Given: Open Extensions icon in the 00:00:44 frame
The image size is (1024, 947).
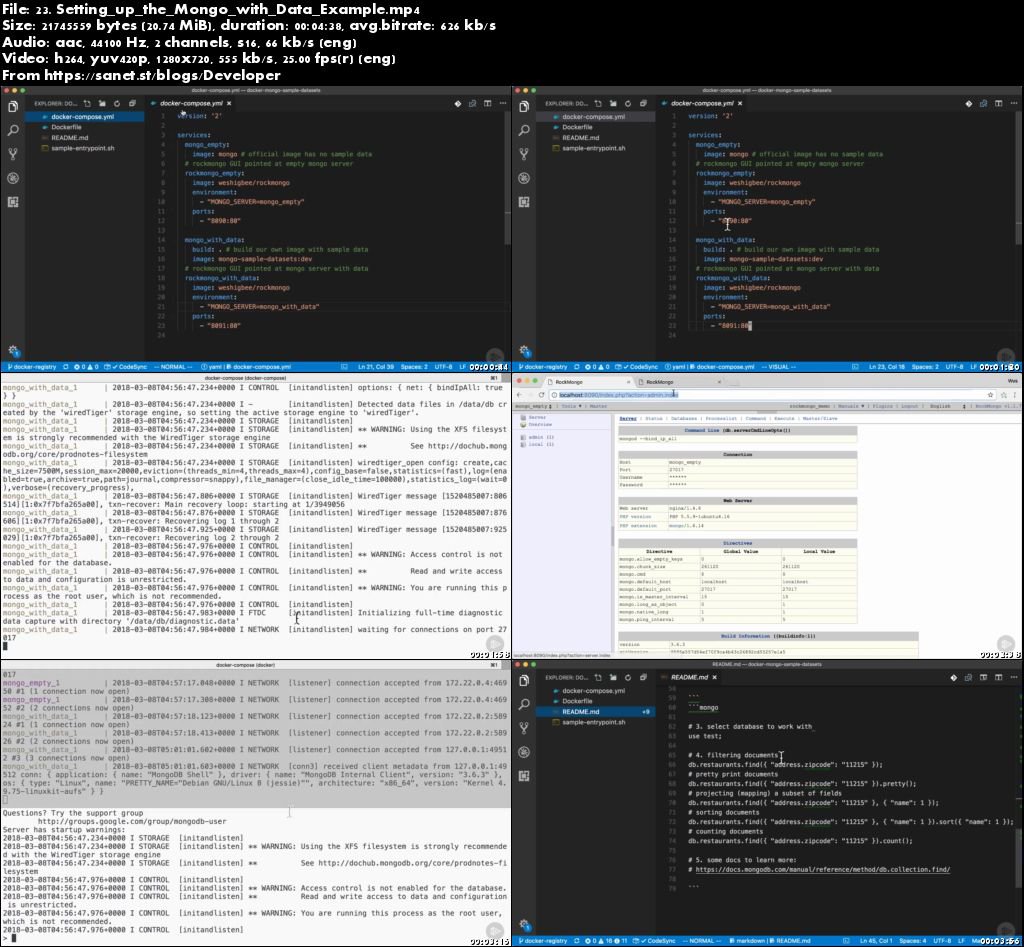Looking at the screenshot, I should pos(13,202).
